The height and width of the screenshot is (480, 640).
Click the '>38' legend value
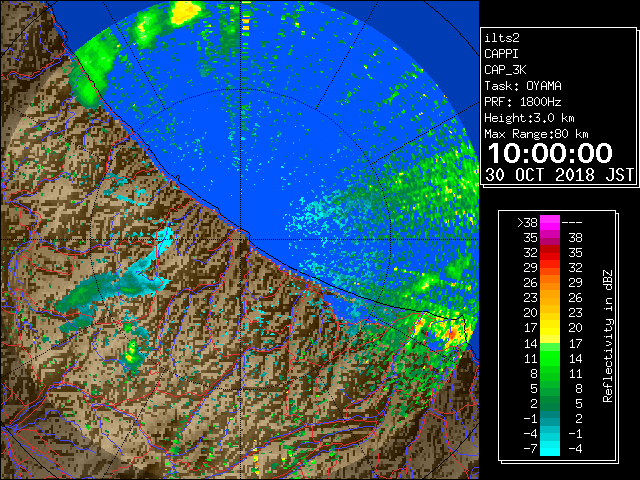click(x=527, y=223)
